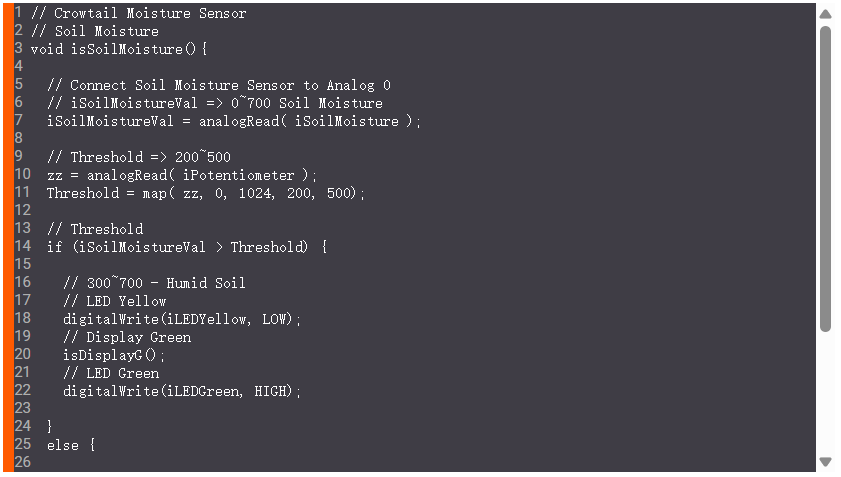
Task: Click the scroll down arrow
Action: coord(825,462)
